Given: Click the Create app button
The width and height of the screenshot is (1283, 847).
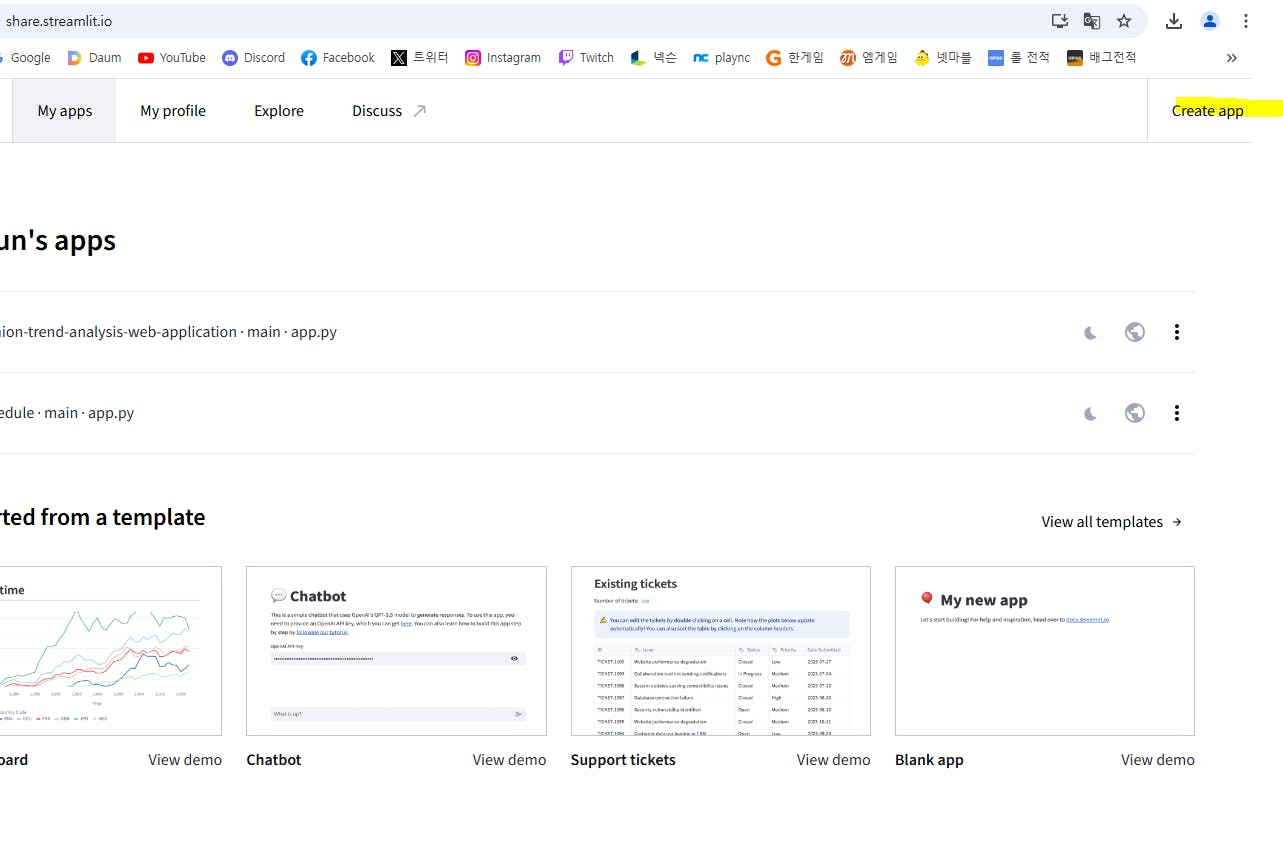Looking at the screenshot, I should [x=1208, y=111].
